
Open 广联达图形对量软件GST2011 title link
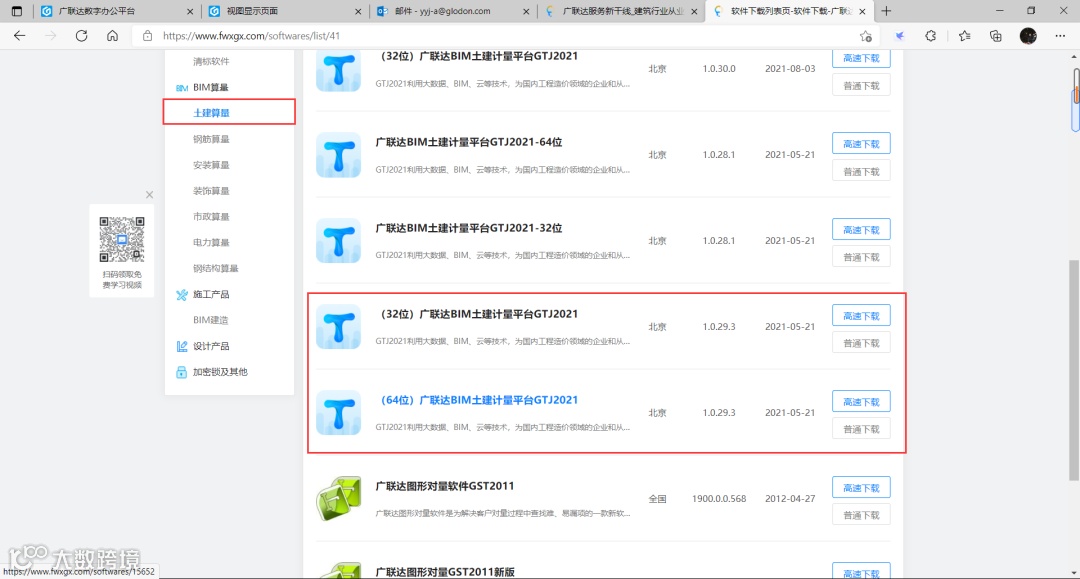444,486
